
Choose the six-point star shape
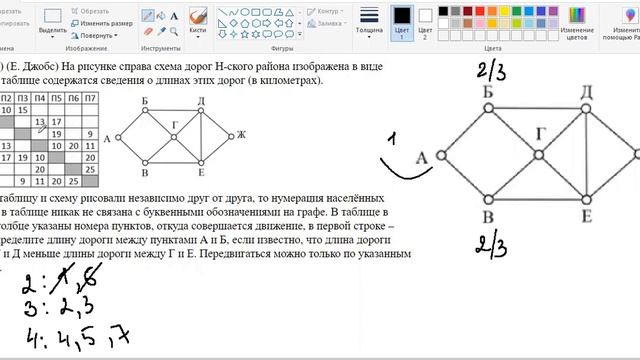(x=256, y=34)
